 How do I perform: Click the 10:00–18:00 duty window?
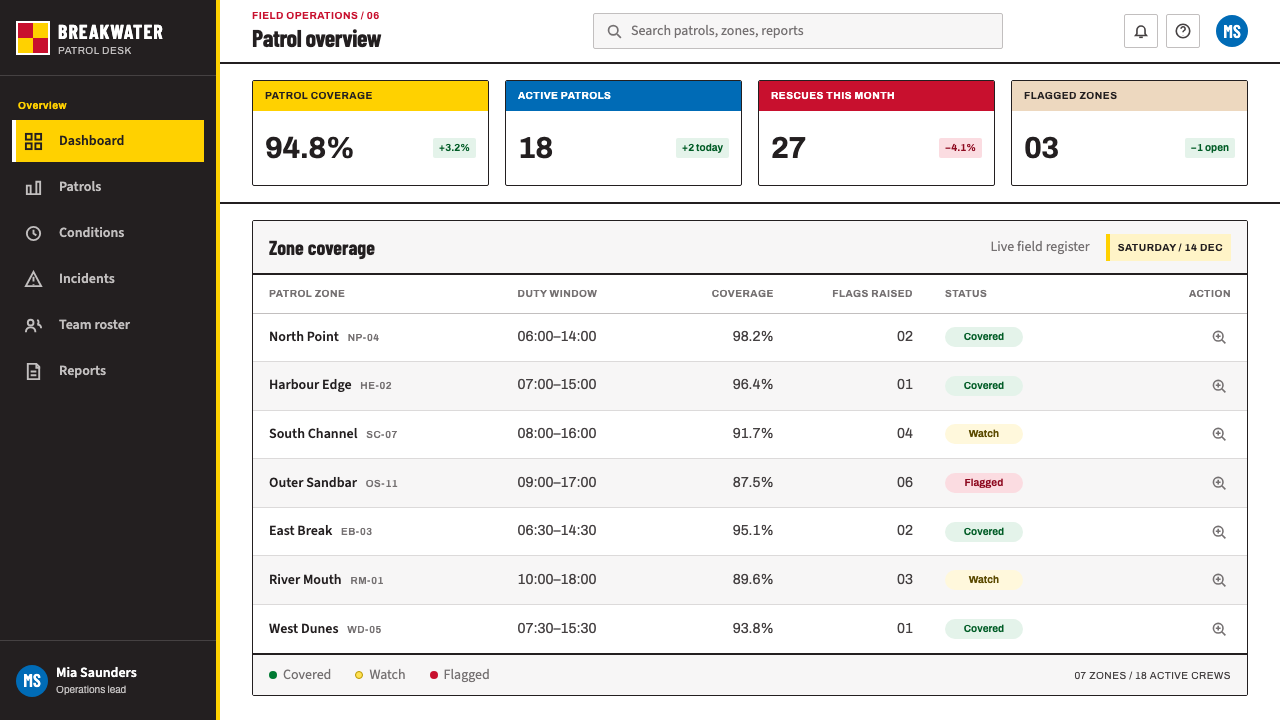557,579
